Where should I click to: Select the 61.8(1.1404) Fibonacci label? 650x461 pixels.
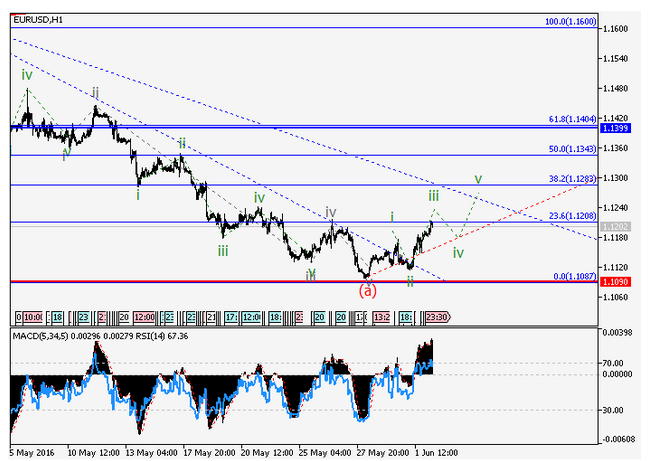click(573, 119)
